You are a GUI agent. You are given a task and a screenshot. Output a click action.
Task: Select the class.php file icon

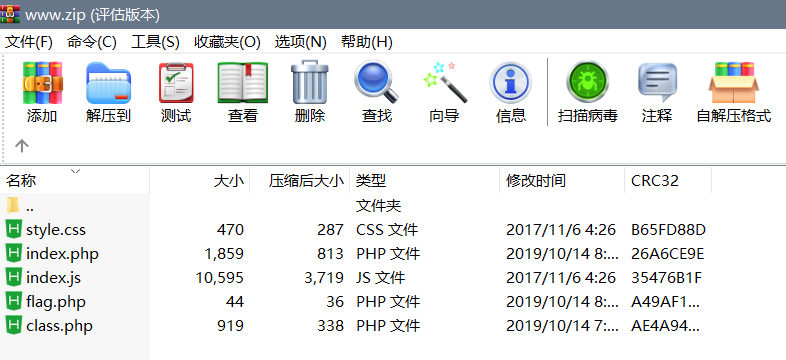[14, 326]
